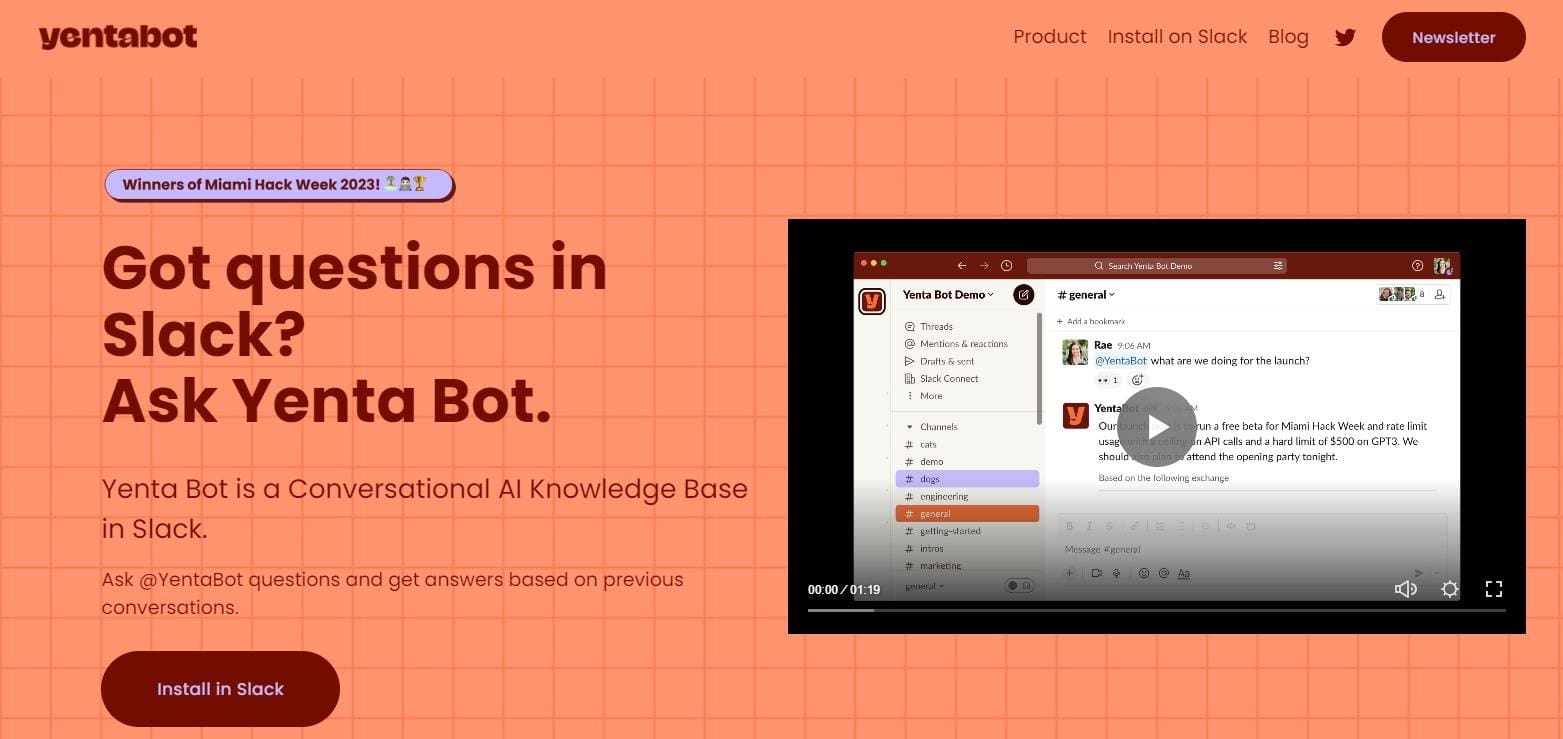The height and width of the screenshot is (739, 1563).
Task: Click the add people icon in the video
Action: (x=1439, y=294)
